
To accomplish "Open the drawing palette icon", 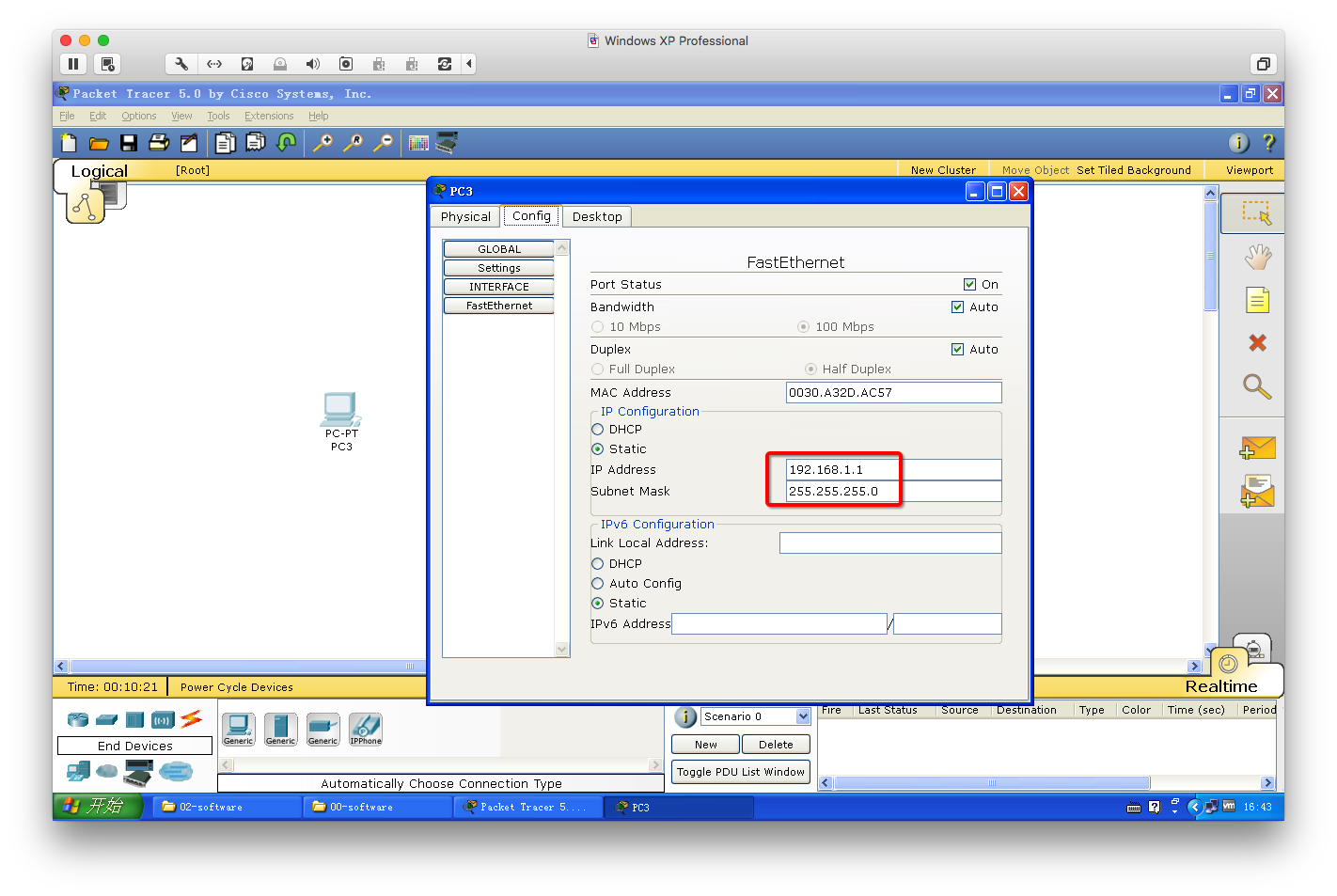I will pyautogui.click(x=418, y=143).
